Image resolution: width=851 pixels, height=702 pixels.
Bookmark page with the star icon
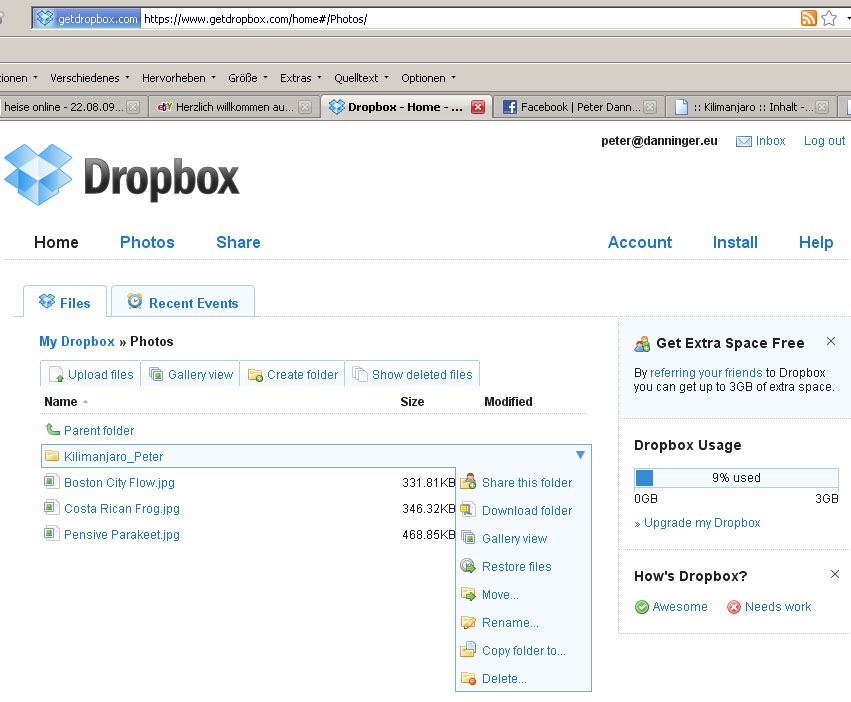point(829,18)
